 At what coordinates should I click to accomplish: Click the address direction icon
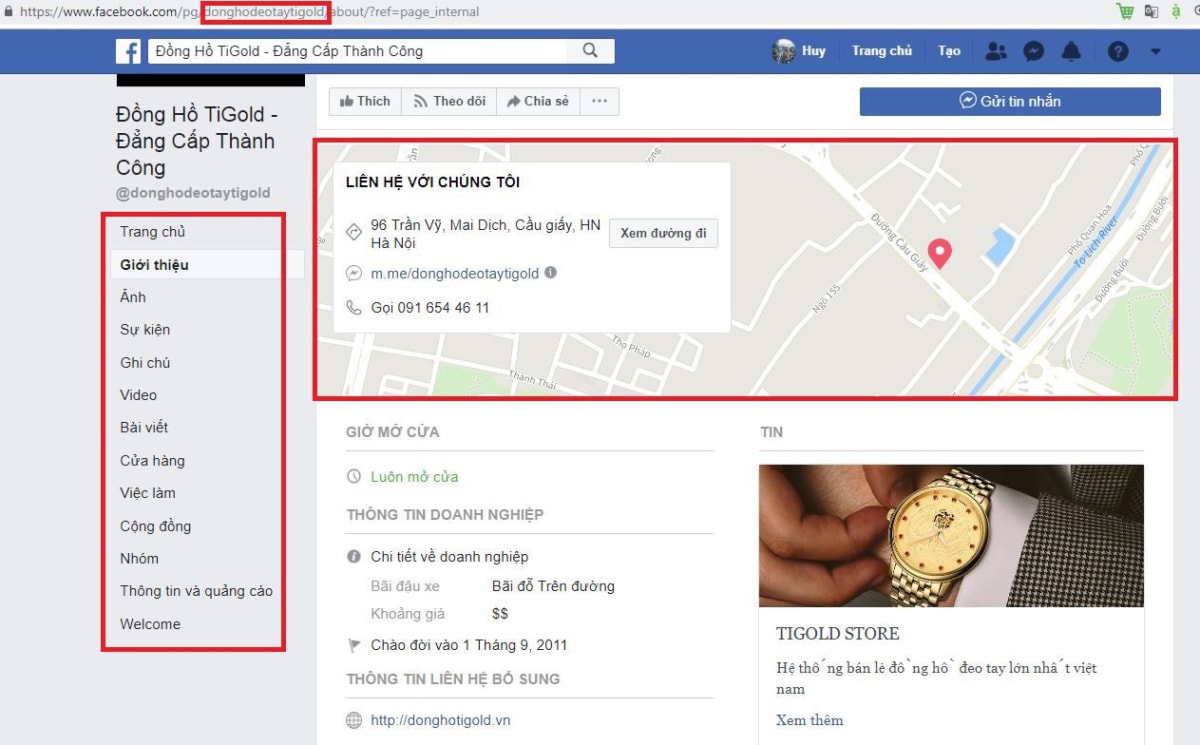[353, 232]
